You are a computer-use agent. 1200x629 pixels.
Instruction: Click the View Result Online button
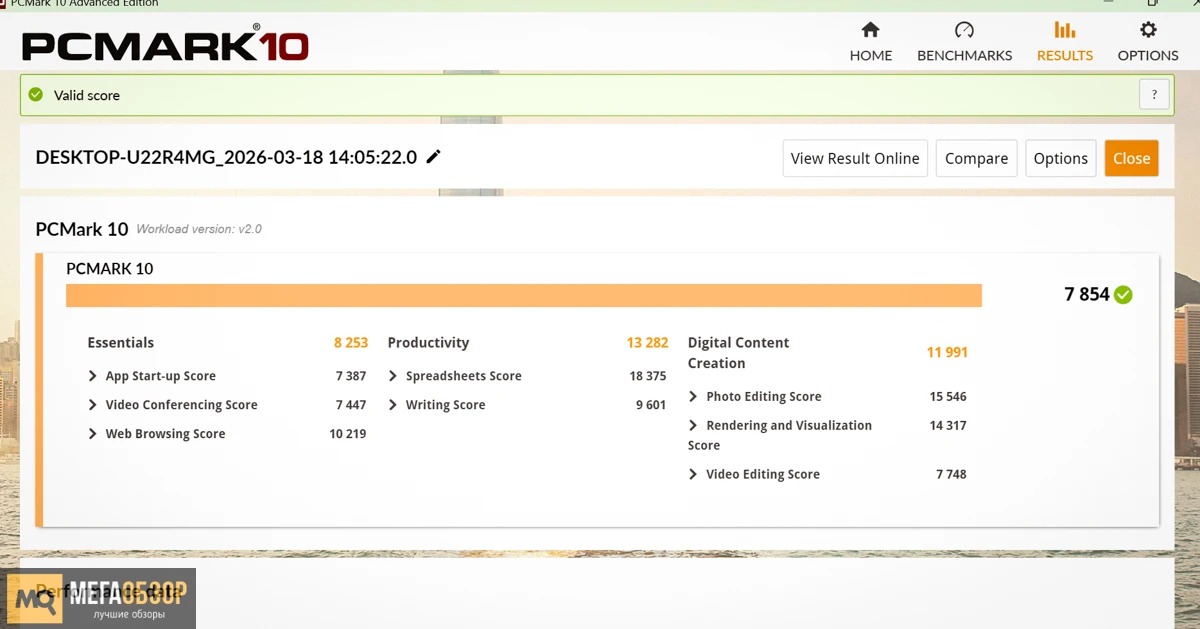854,158
